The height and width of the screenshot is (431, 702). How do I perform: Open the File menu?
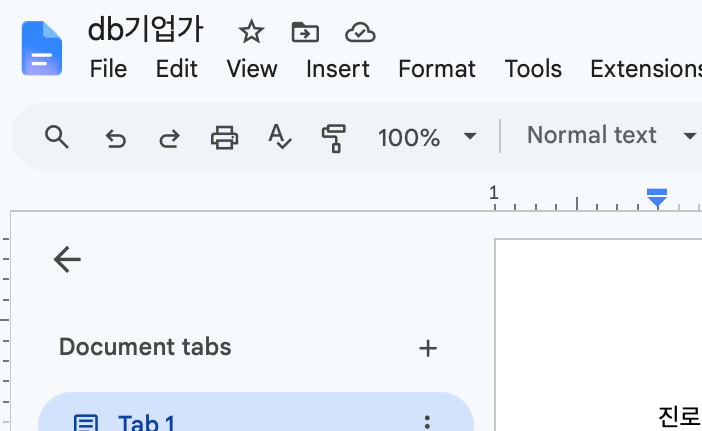(x=108, y=69)
